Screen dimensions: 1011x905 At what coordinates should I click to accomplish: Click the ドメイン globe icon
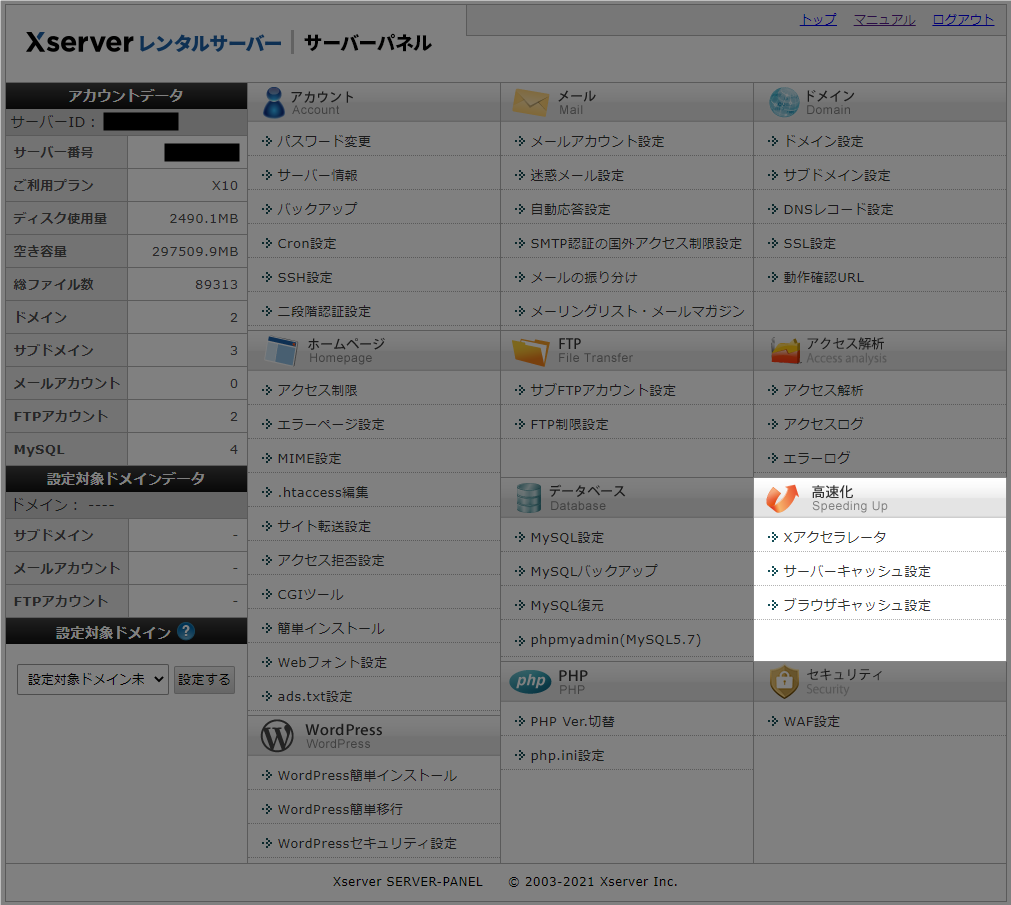[784, 102]
